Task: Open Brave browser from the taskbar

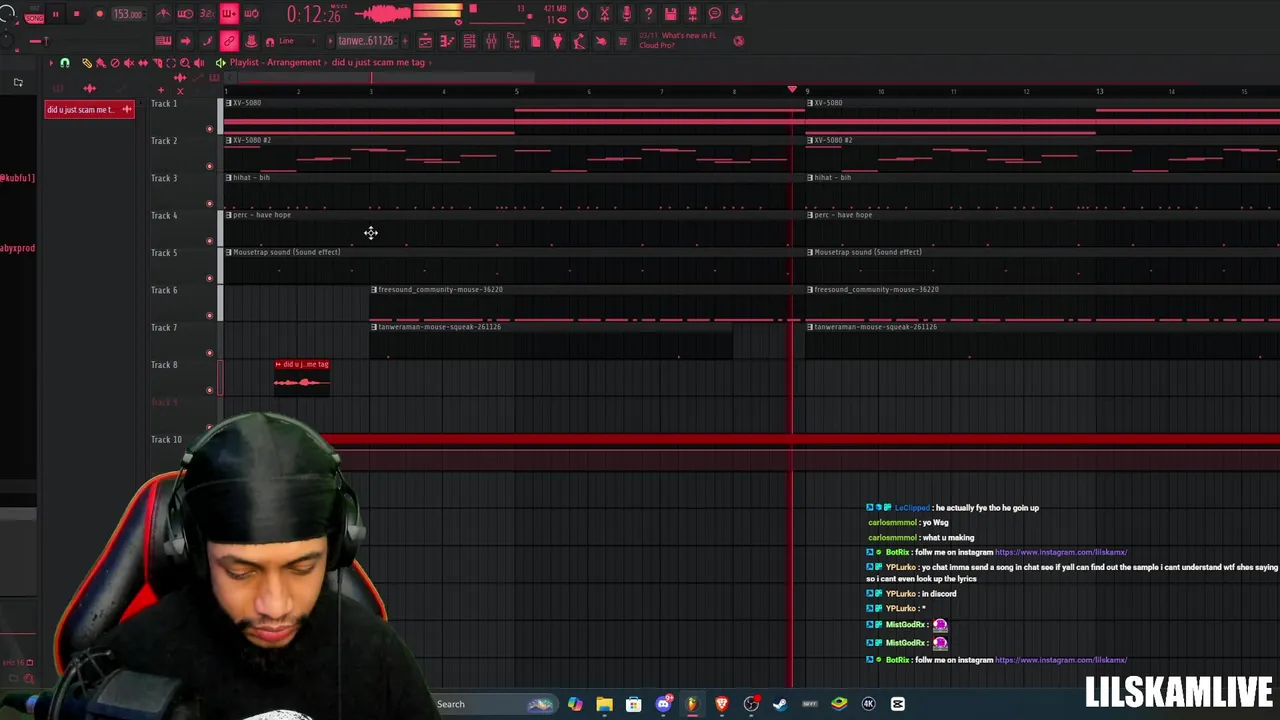Action: (722, 704)
